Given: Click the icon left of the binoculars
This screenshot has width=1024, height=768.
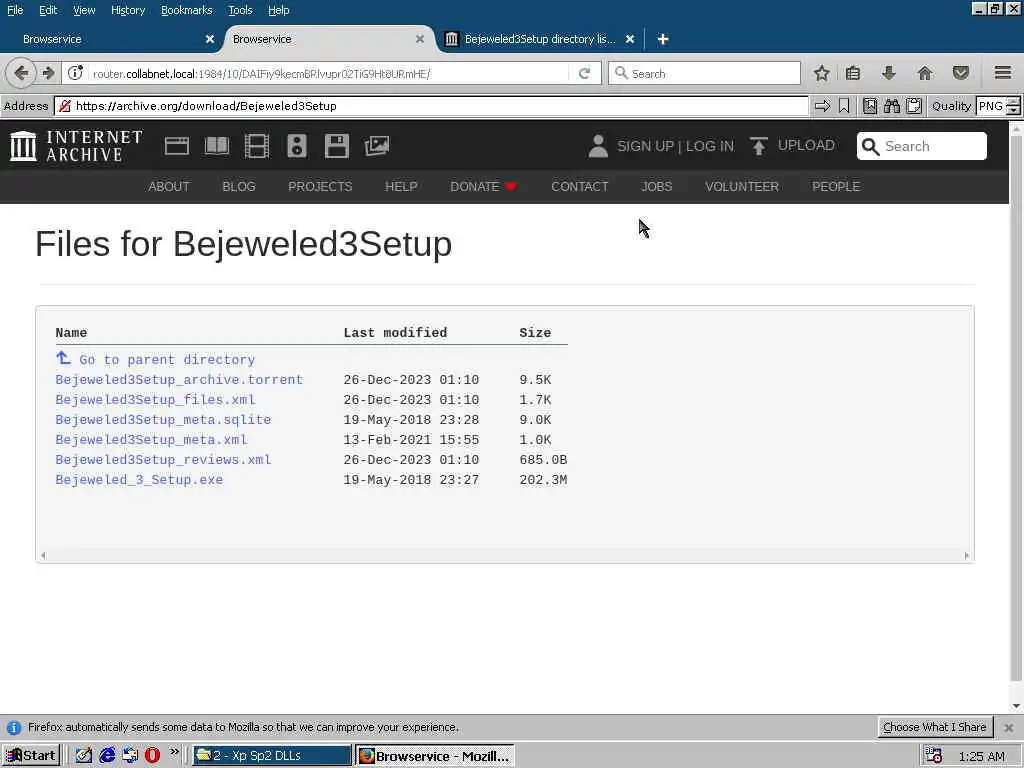Looking at the screenshot, I should coord(870,106).
